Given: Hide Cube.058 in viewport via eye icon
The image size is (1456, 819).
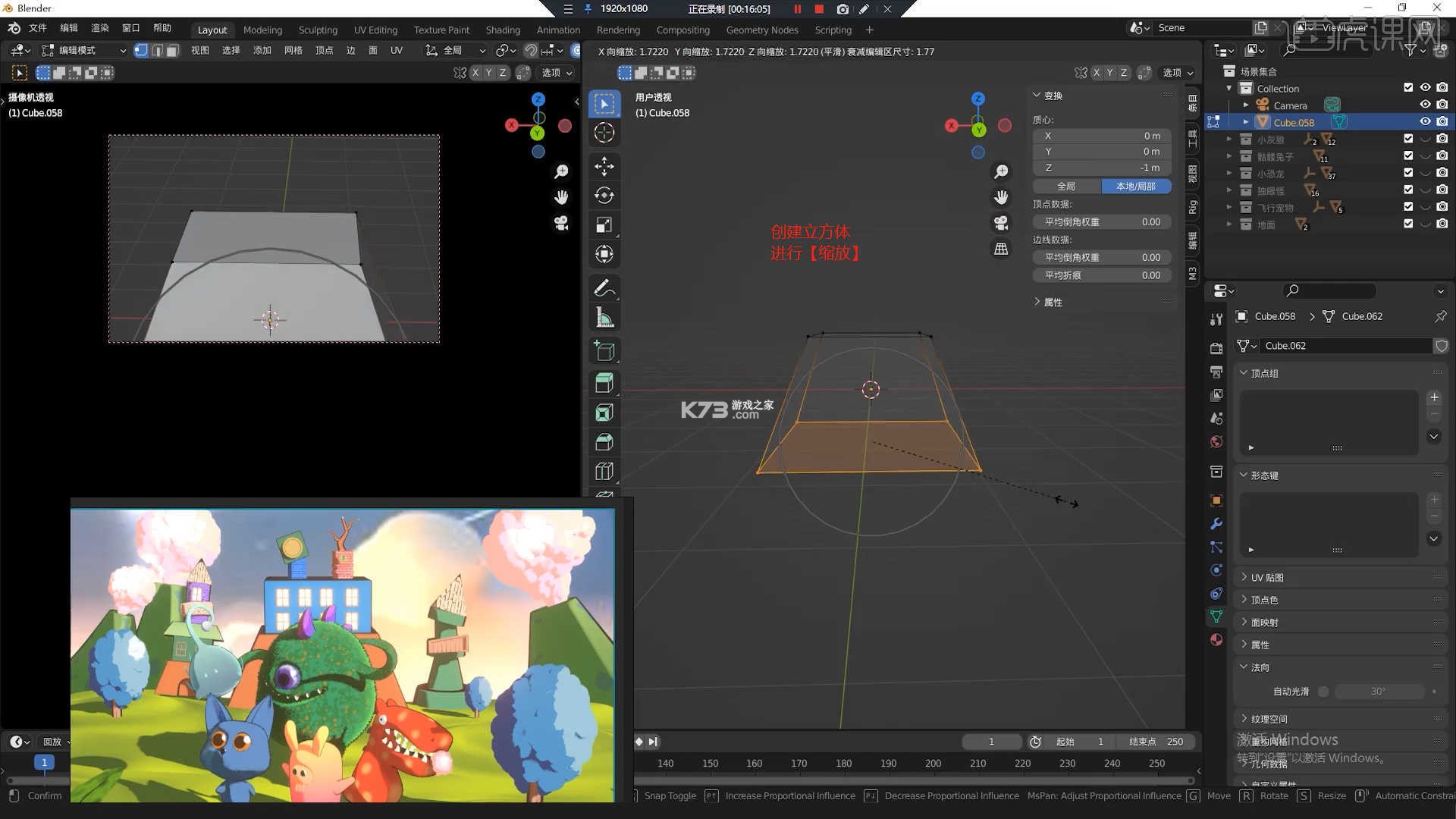Looking at the screenshot, I should click(1425, 121).
